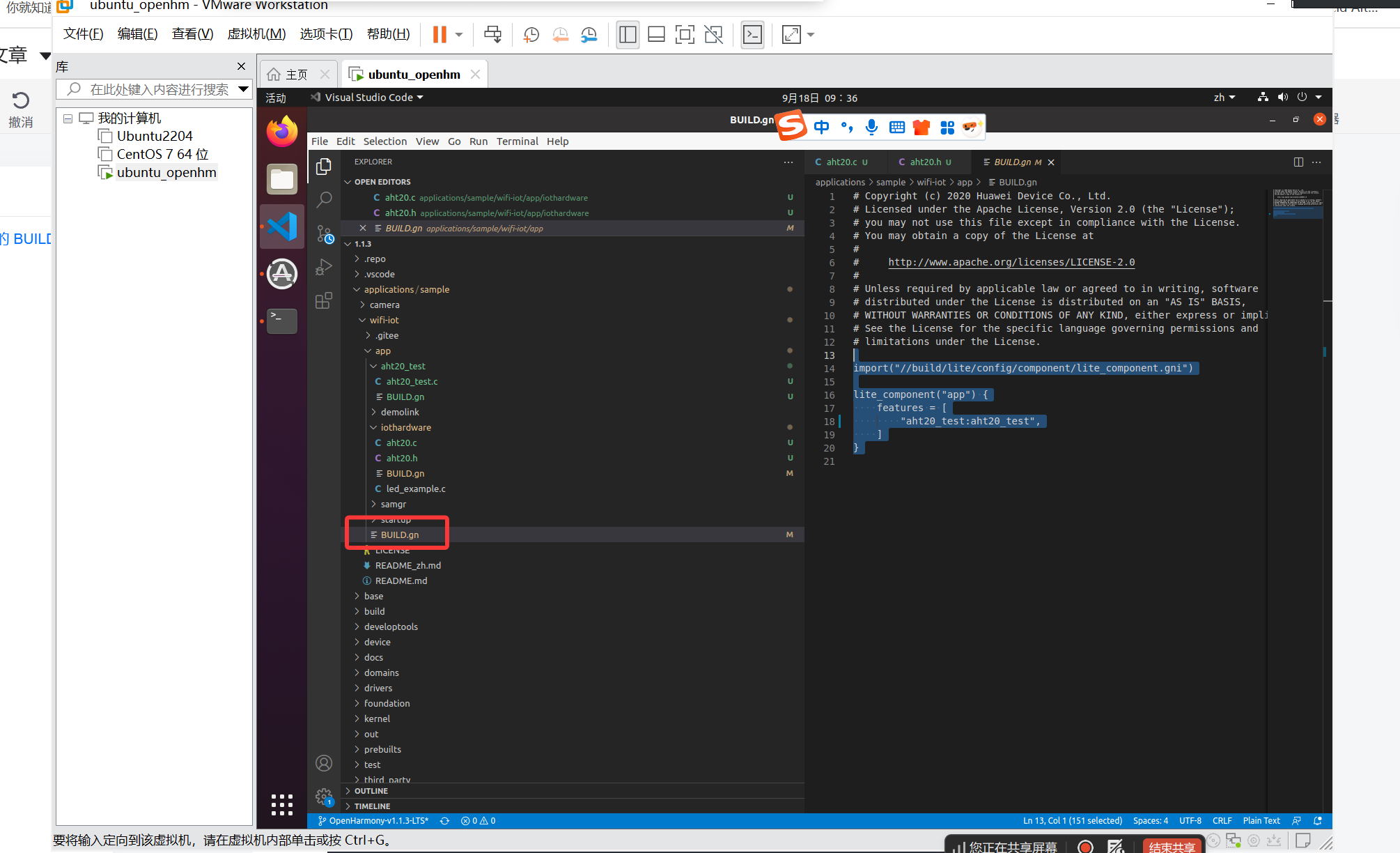Click Sogou voice input microphone icon
The image size is (1400, 853).
point(871,126)
